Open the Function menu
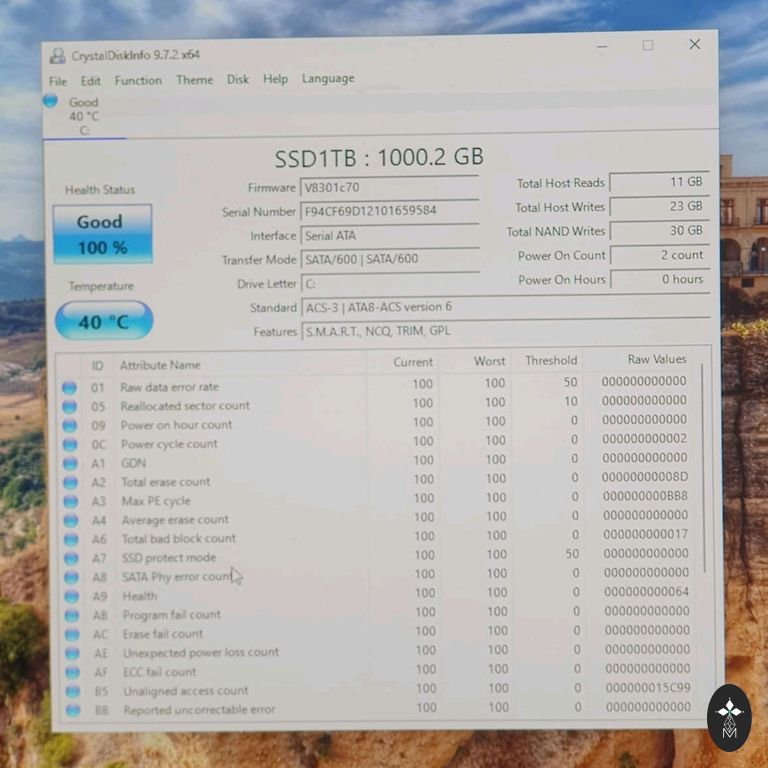 click(138, 80)
